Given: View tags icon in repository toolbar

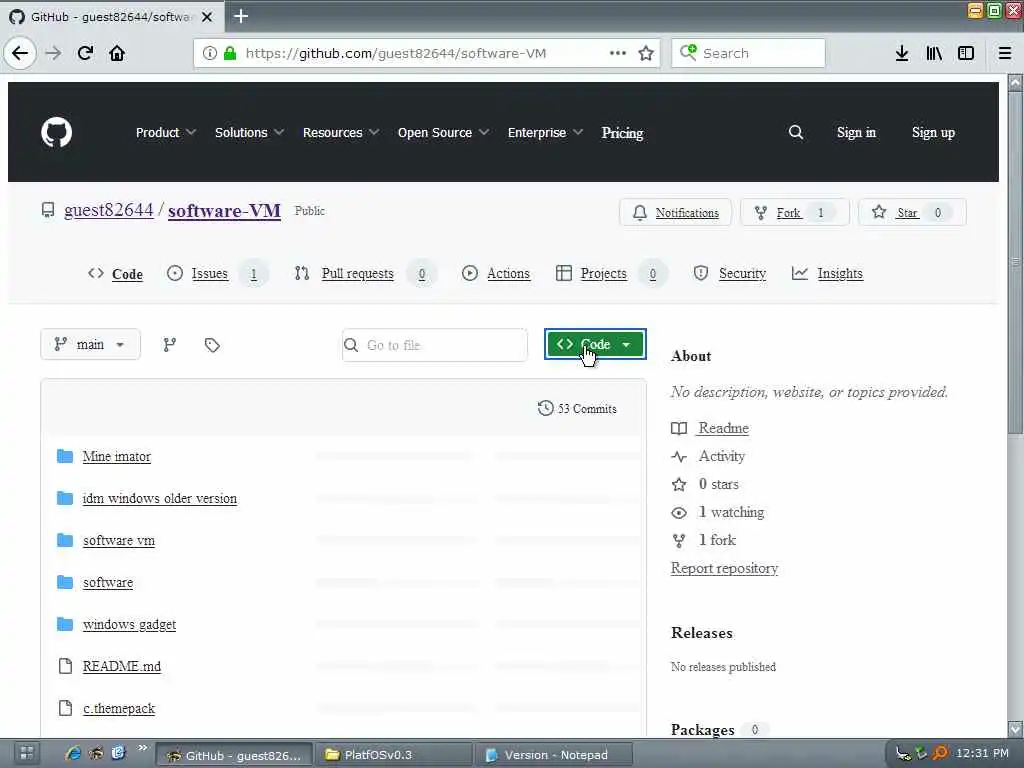Looking at the screenshot, I should coord(212,345).
